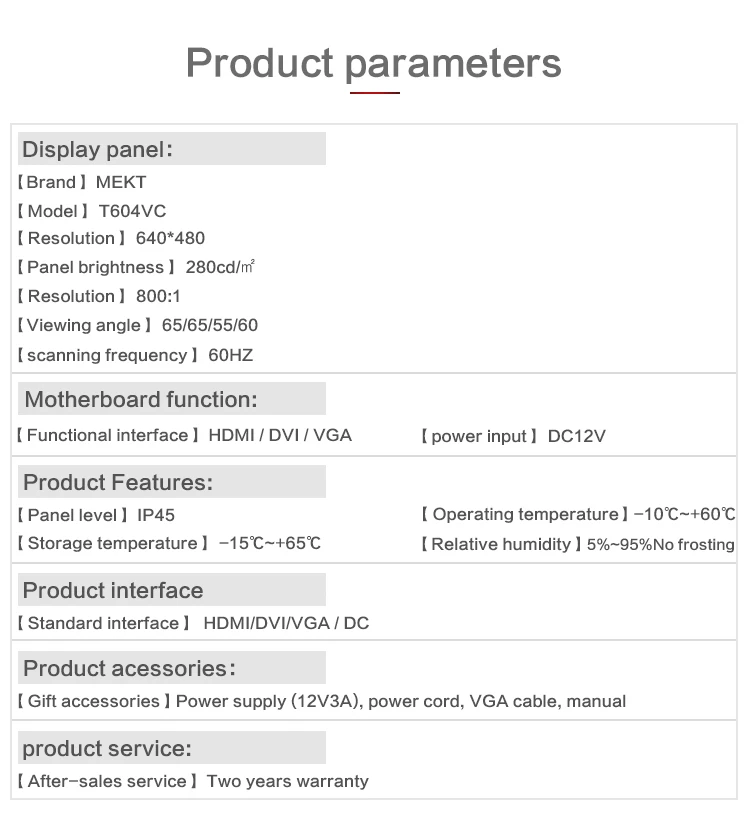Viewport: 750px width, 825px height.
Task: Click the Relative humidity No frosting text
Action: [x=577, y=544]
